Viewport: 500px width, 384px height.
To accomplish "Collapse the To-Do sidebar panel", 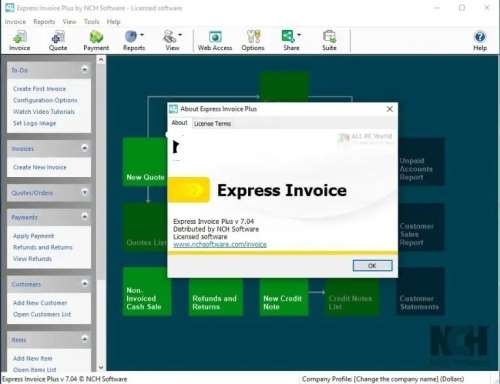I will point(84,69).
